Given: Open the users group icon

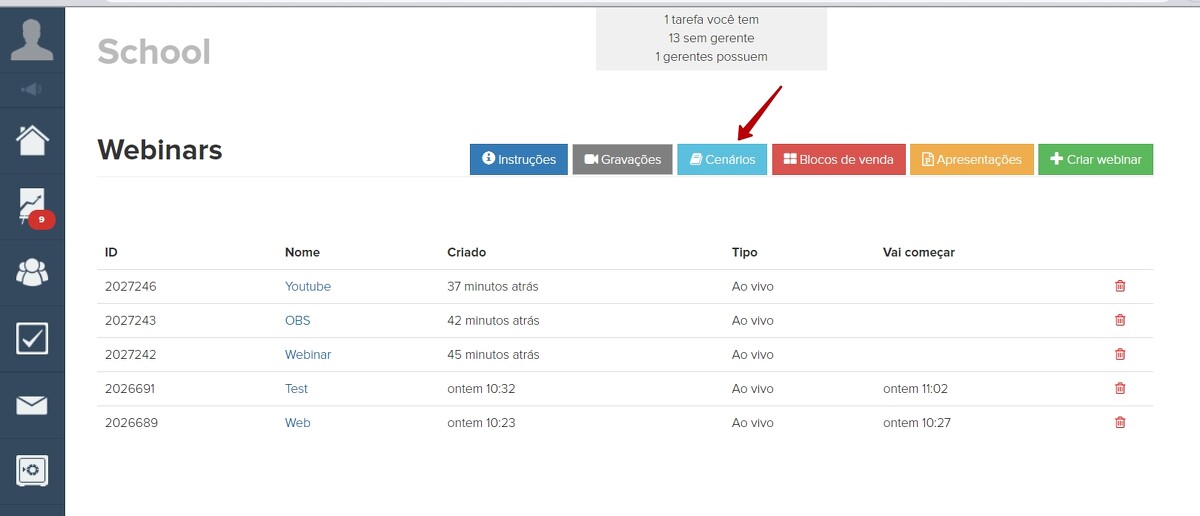Looking at the screenshot, I should click(32, 272).
